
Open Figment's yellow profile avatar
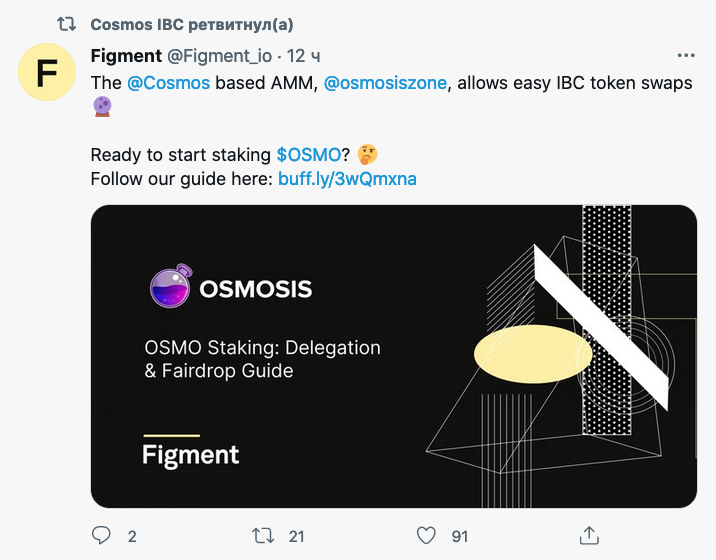(x=47, y=72)
